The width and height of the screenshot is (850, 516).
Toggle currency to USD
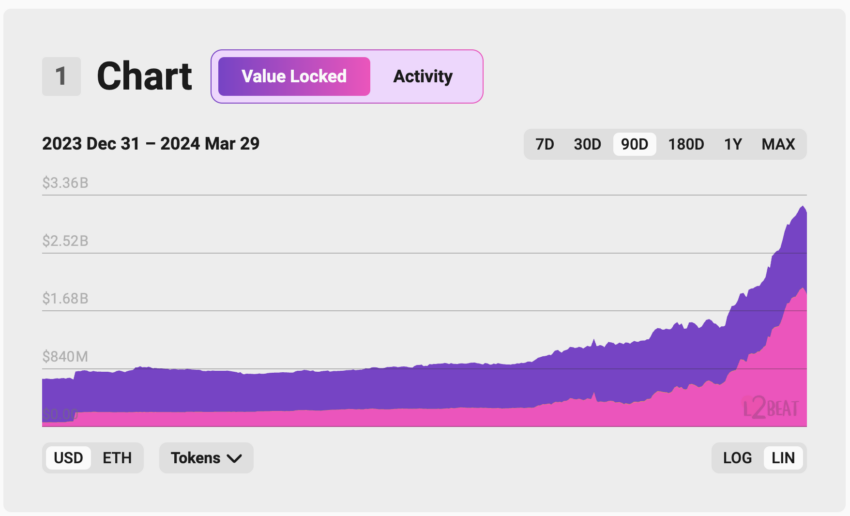pyautogui.click(x=68, y=458)
